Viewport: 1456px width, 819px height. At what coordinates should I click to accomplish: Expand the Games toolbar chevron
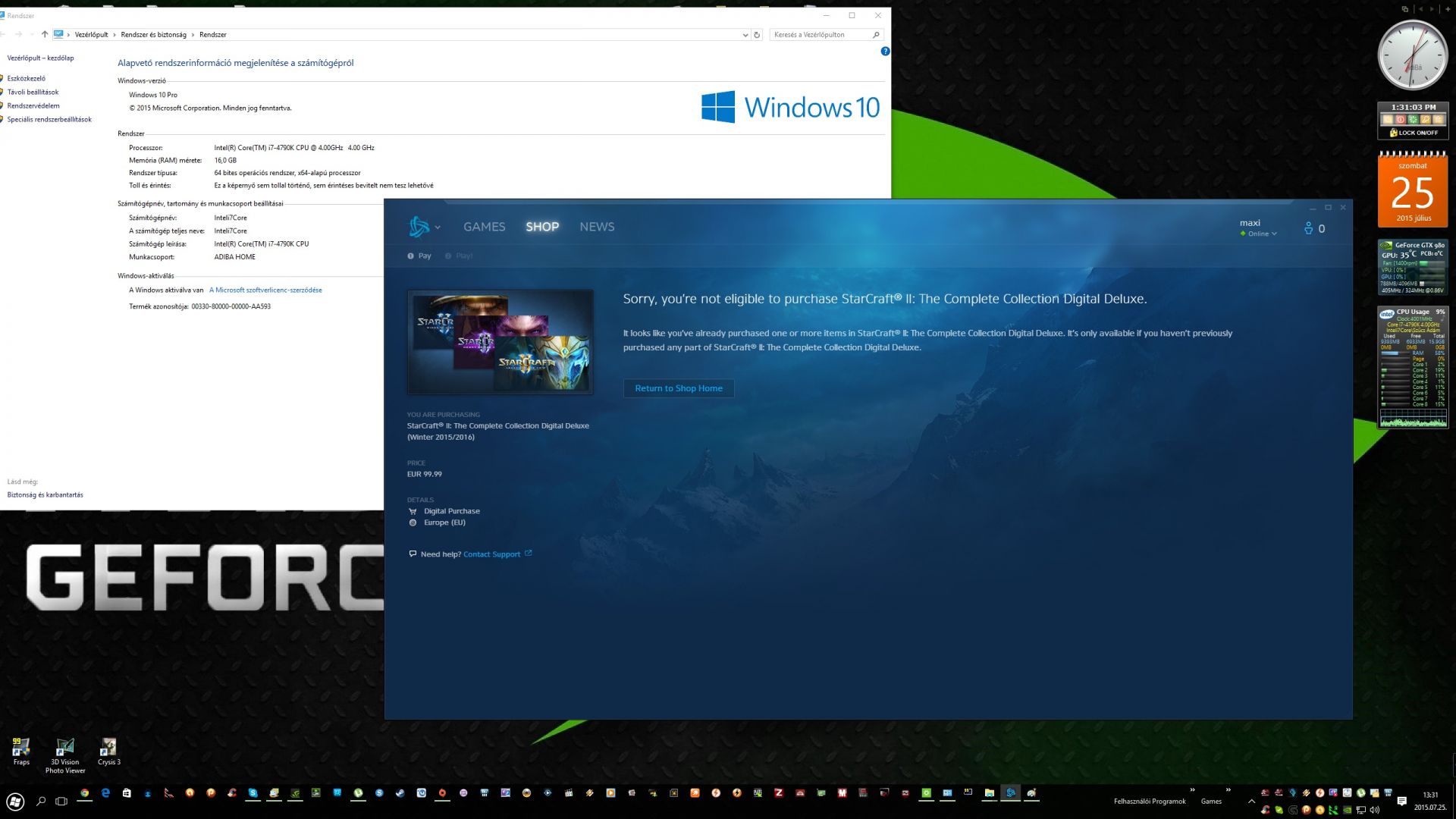[1228, 790]
